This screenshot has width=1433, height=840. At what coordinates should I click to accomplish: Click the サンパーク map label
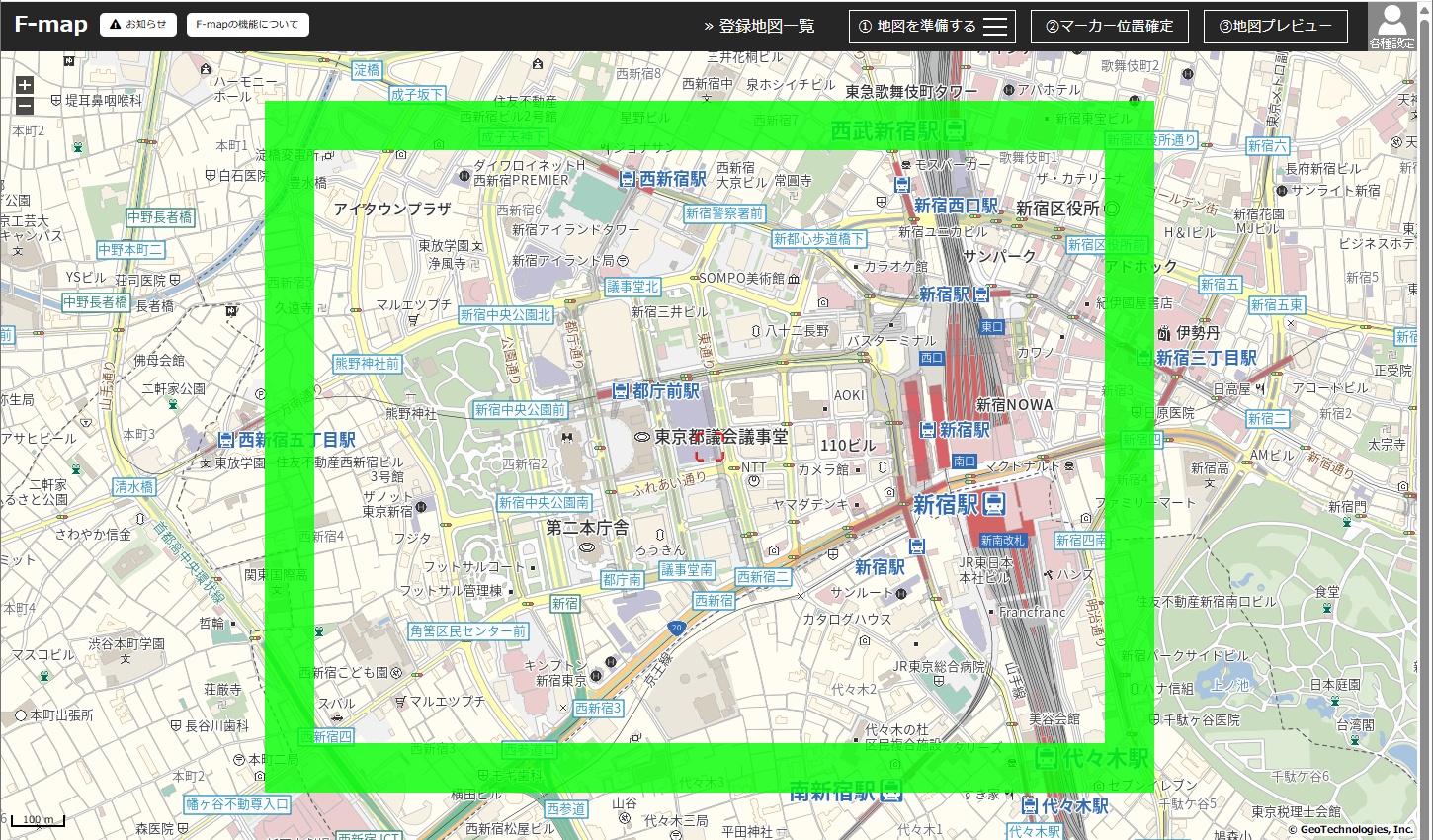pos(999,256)
